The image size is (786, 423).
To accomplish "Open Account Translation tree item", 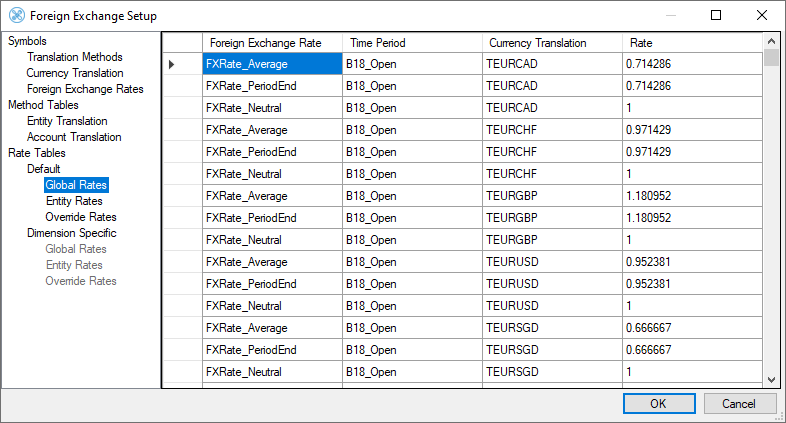I will coord(74,137).
